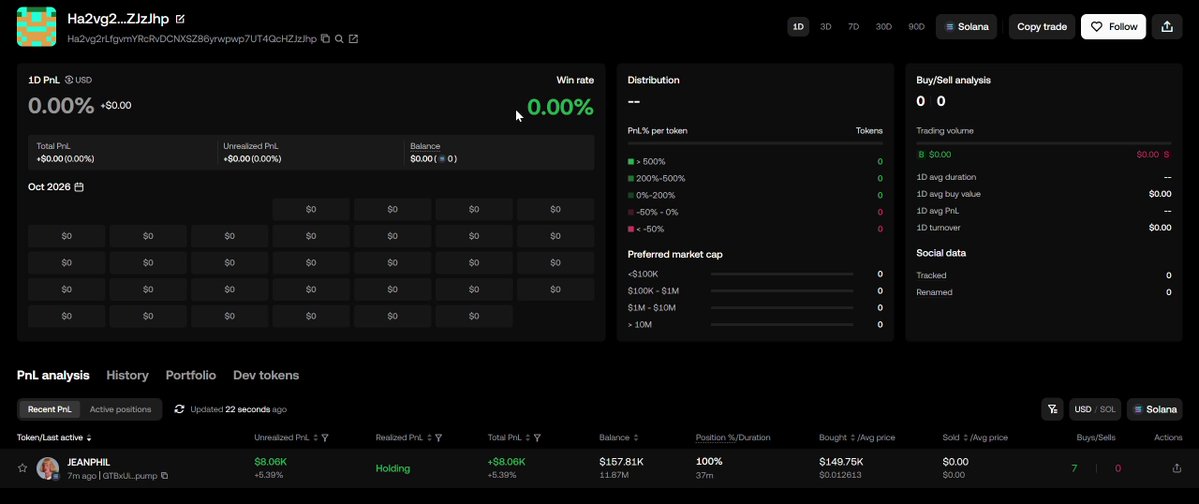The width and height of the screenshot is (1199, 504).
Task: Copy the full wallet address
Action: [326, 39]
